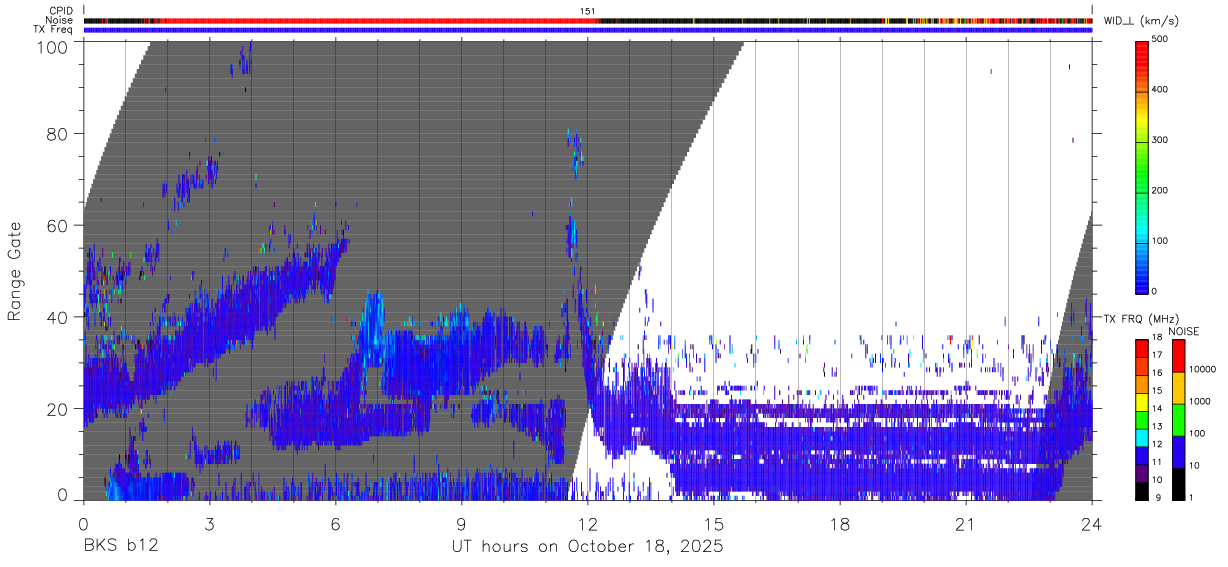Click the 40 tick on Range Gate axis
The image size is (1228, 567).
[x=58, y=316]
